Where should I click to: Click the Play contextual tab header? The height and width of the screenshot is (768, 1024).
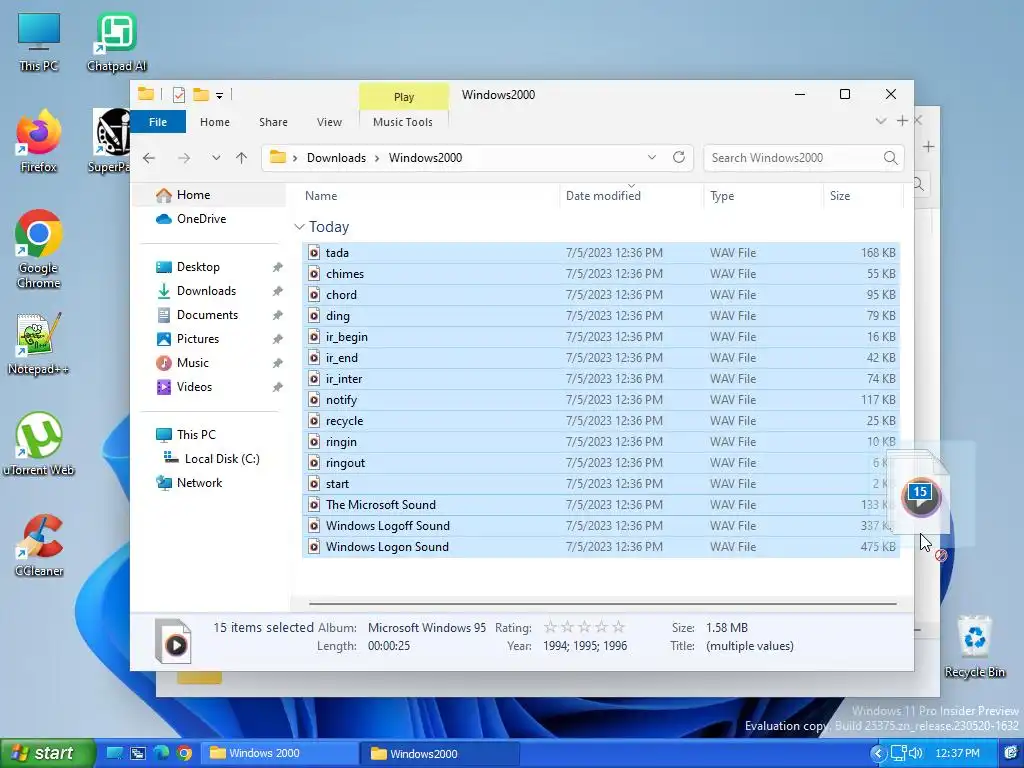pyautogui.click(x=404, y=97)
